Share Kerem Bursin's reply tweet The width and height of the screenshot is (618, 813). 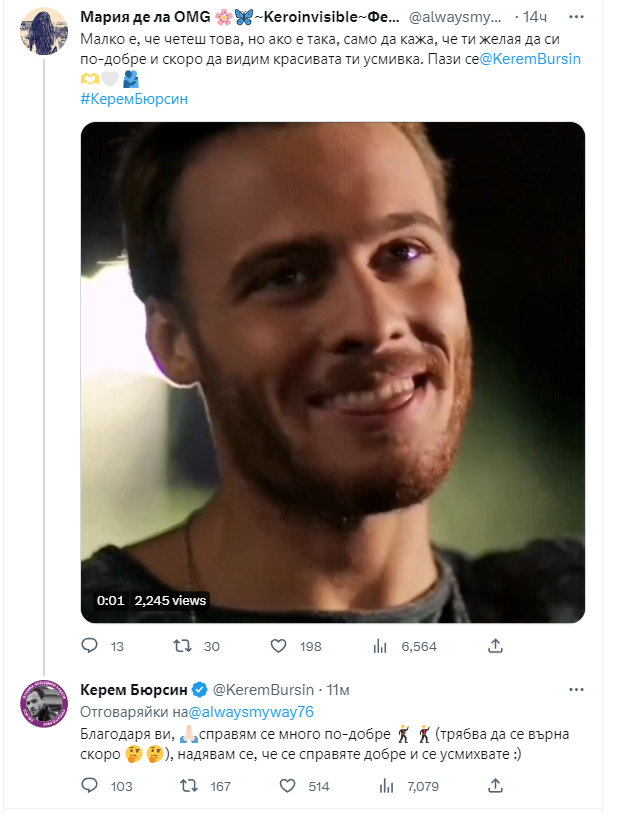click(x=496, y=786)
